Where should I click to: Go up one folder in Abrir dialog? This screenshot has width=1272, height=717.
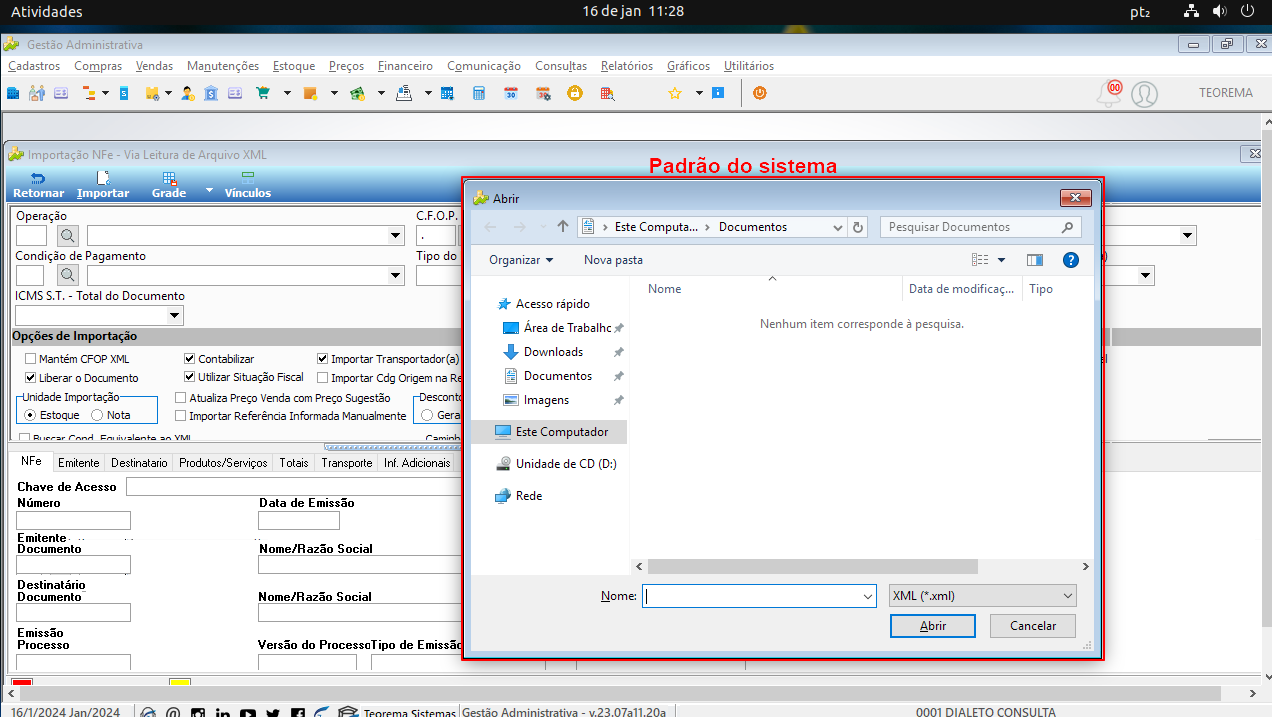[563, 227]
